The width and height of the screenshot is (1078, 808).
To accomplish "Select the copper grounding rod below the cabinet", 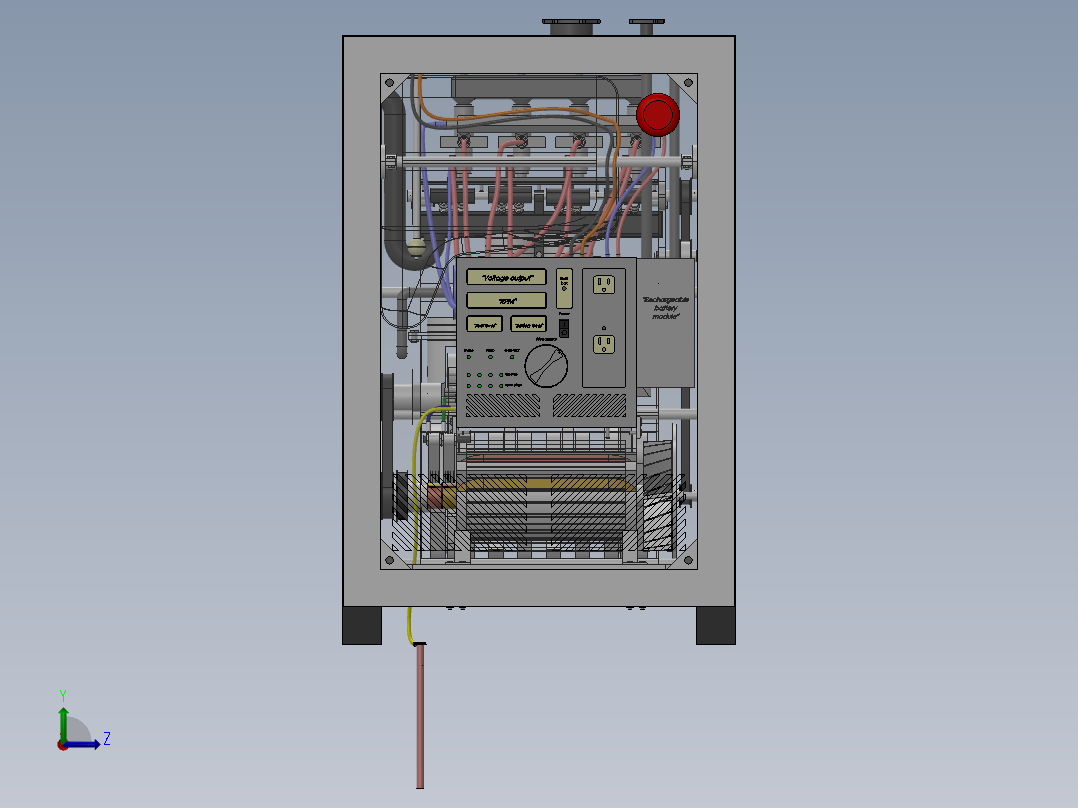I will click(x=420, y=716).
